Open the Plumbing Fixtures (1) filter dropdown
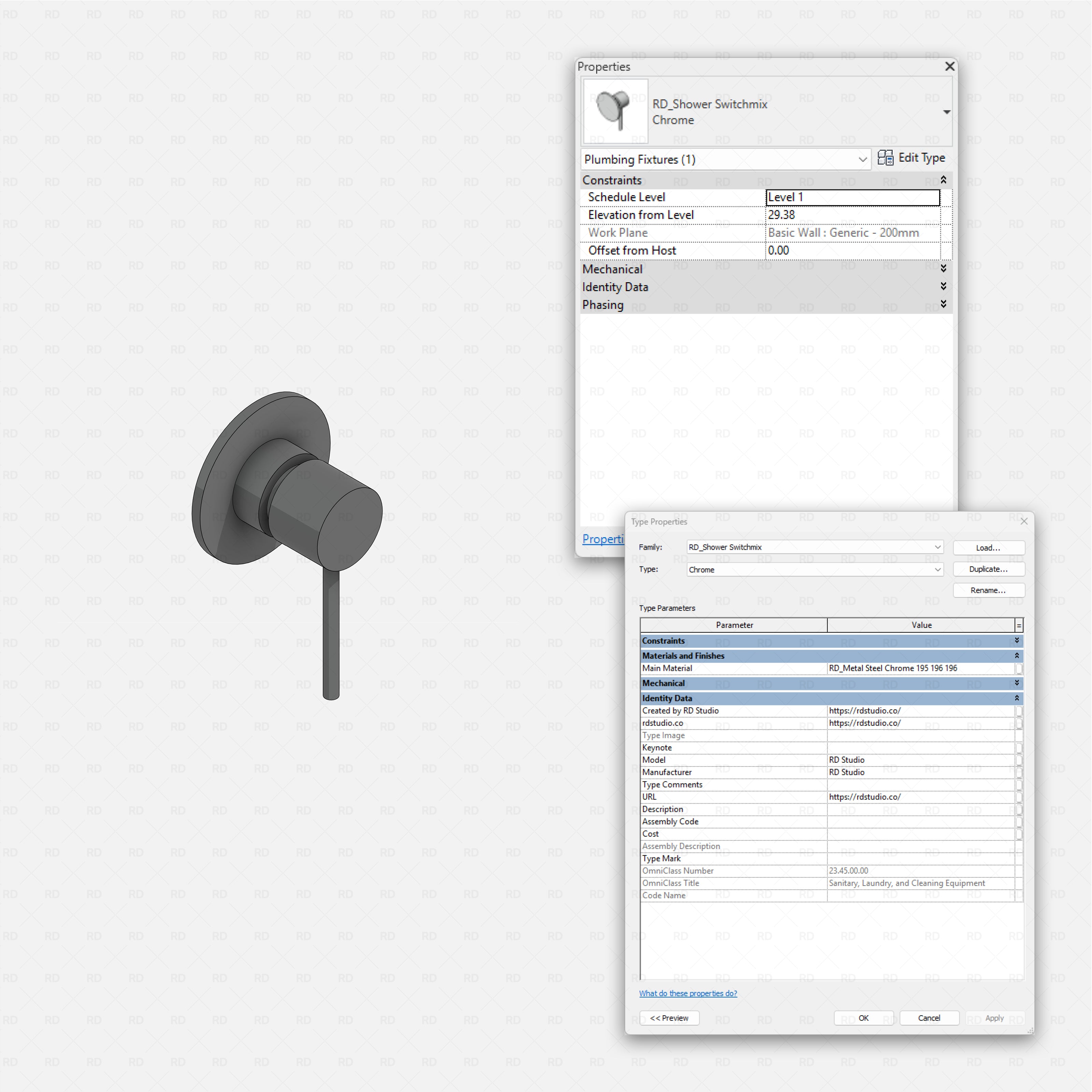Viewport: 1092px width, 1092px height. click(726, 159)
